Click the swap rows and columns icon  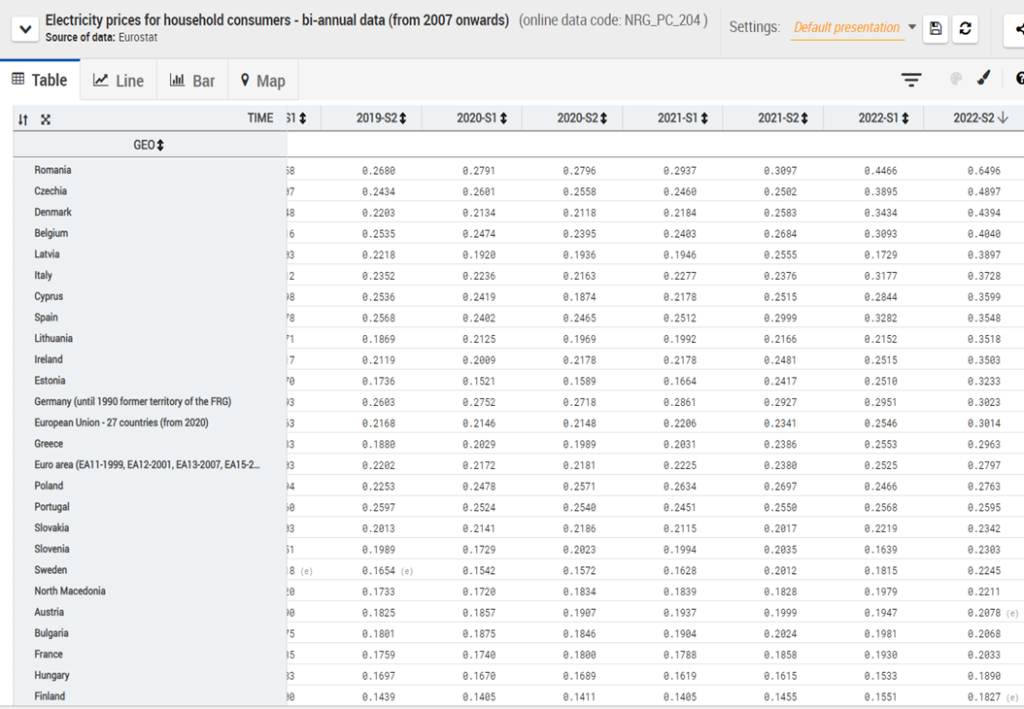[23, 119]
